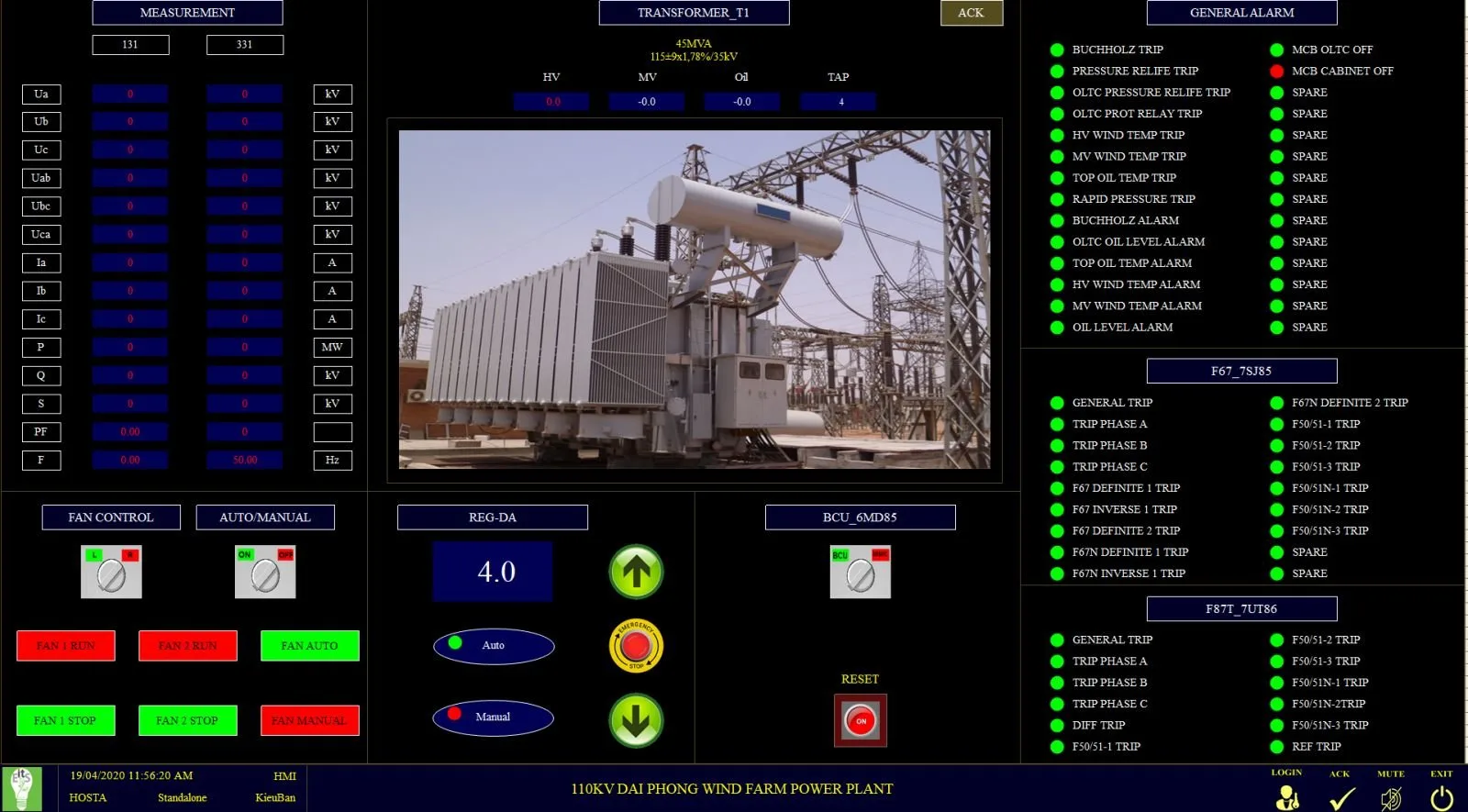The image size is (1468, 812).
Task: Click the frequency value 50.00
Action: 245,460
